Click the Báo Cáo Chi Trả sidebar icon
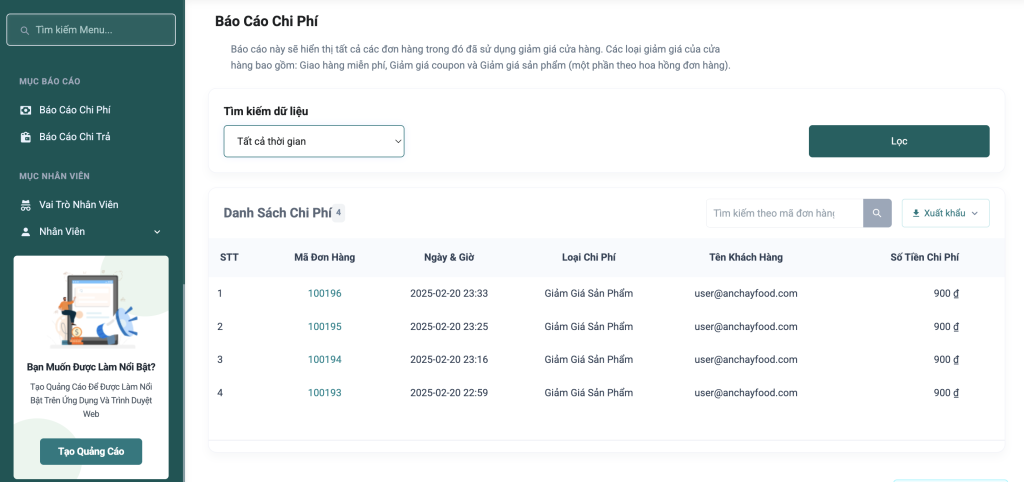Screen dimensions: 1024x482 [26, 136]
